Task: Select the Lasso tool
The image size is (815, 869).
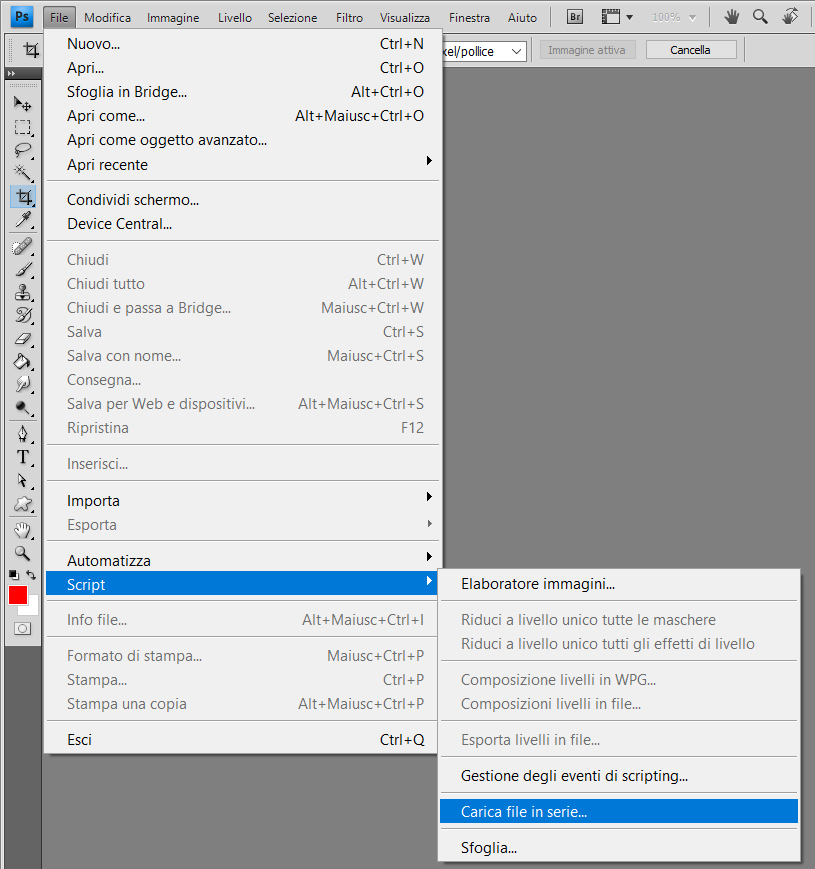Action: click(23, 150)
